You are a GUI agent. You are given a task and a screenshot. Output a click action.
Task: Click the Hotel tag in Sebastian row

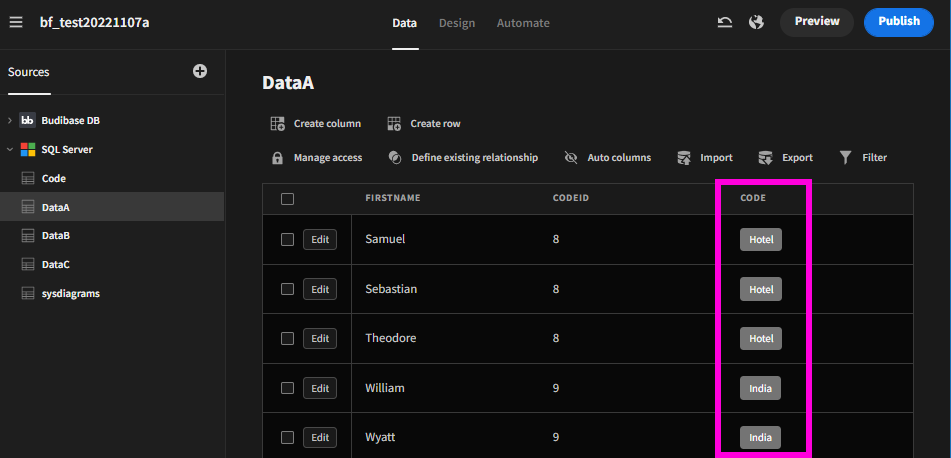(x=761, y=289)
